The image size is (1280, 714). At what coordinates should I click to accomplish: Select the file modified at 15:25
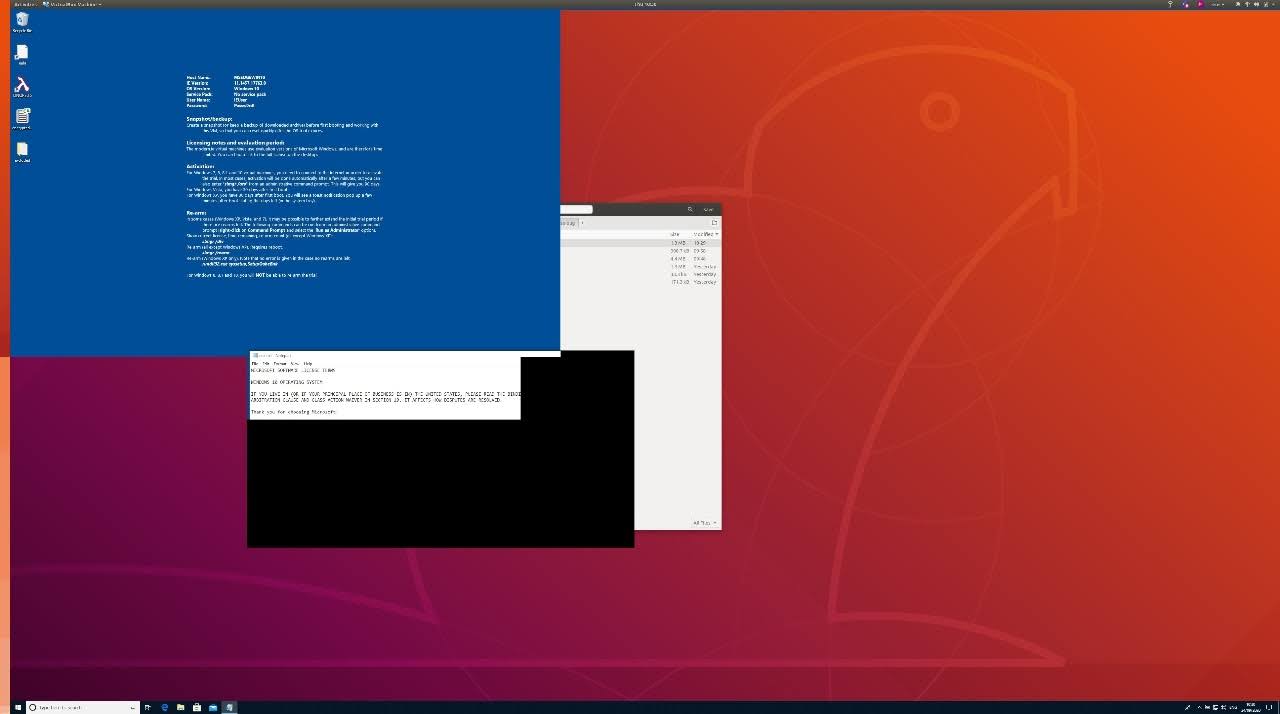coord(640,243)
